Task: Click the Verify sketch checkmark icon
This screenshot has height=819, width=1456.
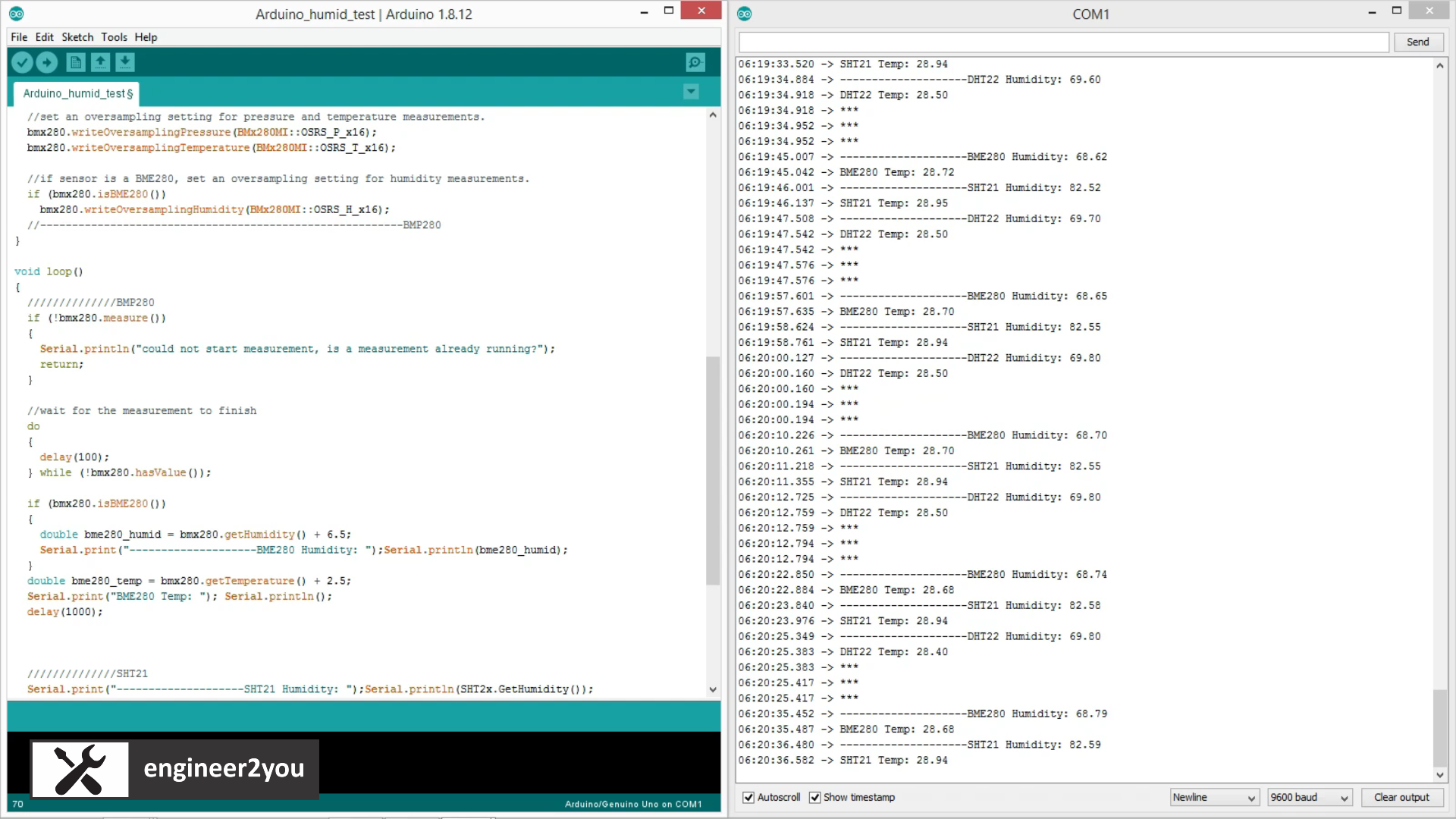Action: [22, 62]
